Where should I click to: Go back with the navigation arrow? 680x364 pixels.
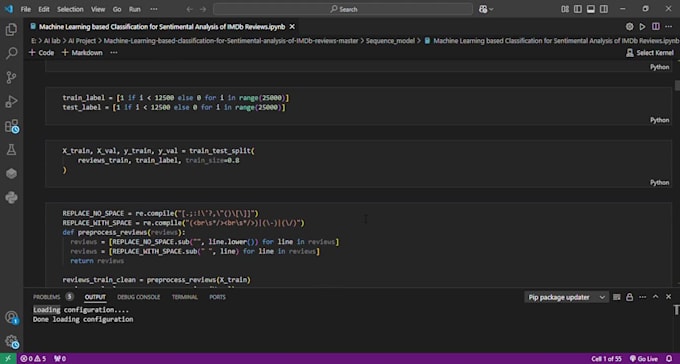190,9
